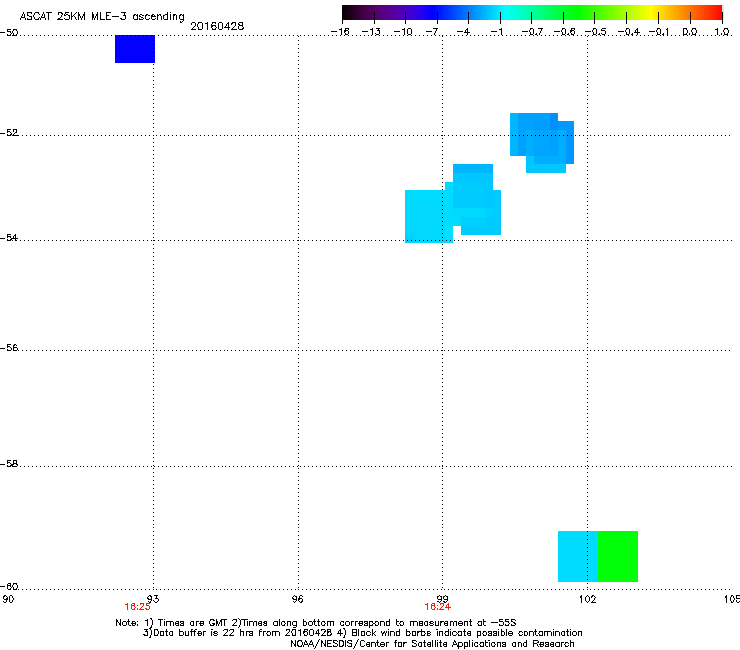The width and height of the screenshot is (740, 650).
Task: Click the 'Note: 1) Times are GMT' footnote line
Action: tap(316, 623)
